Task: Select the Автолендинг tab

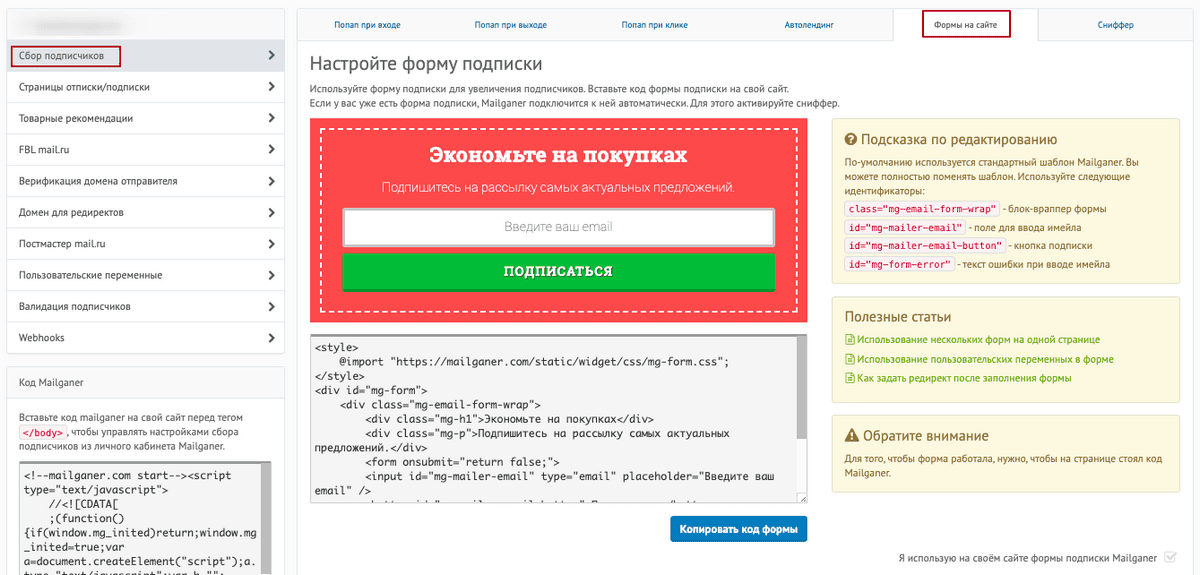Action: coord(810,25)
